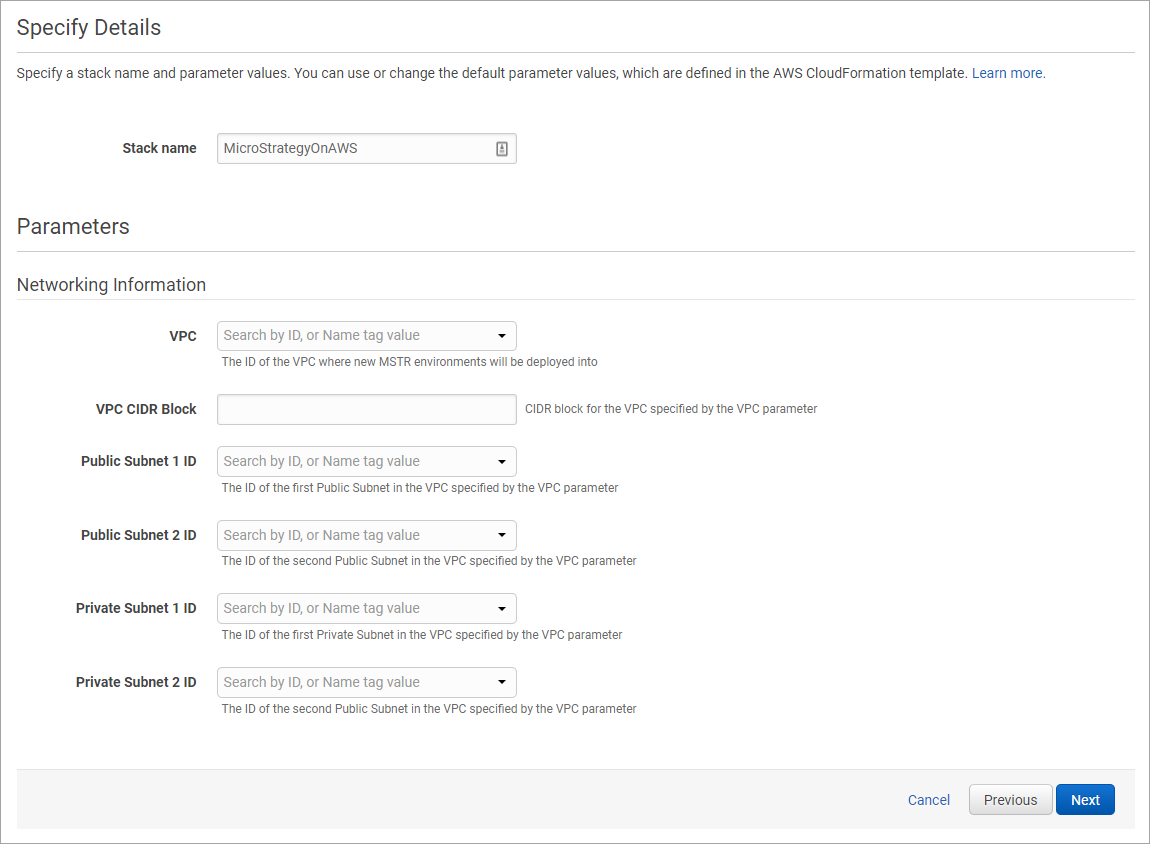Proceed with the blue Next button
The height and width of the screenshot is (844, 1150).
tap(1085, 800)
